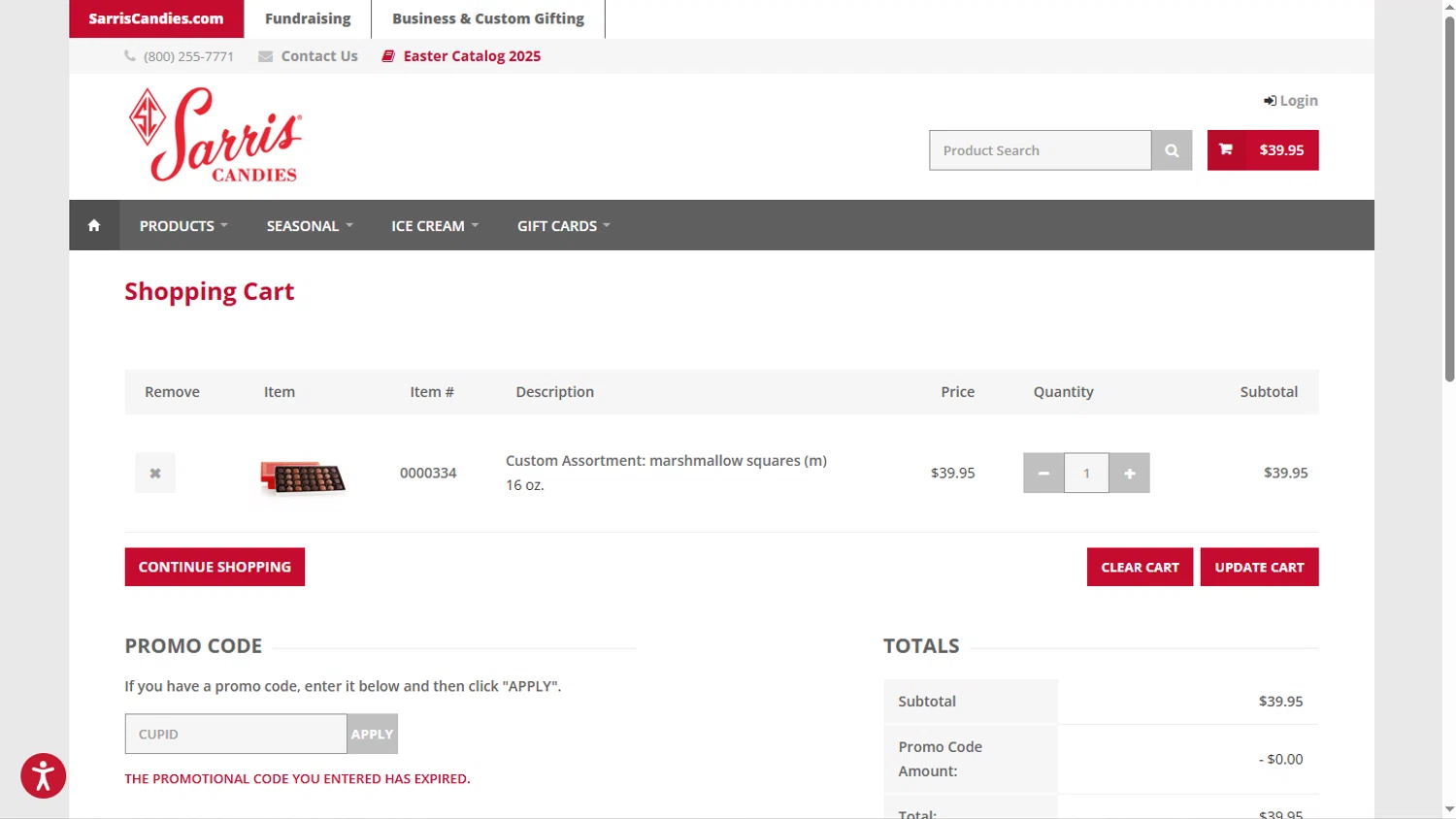Click the Update Cart button
Screen dimensions: 1456x819
click(x=1259, y=567)
